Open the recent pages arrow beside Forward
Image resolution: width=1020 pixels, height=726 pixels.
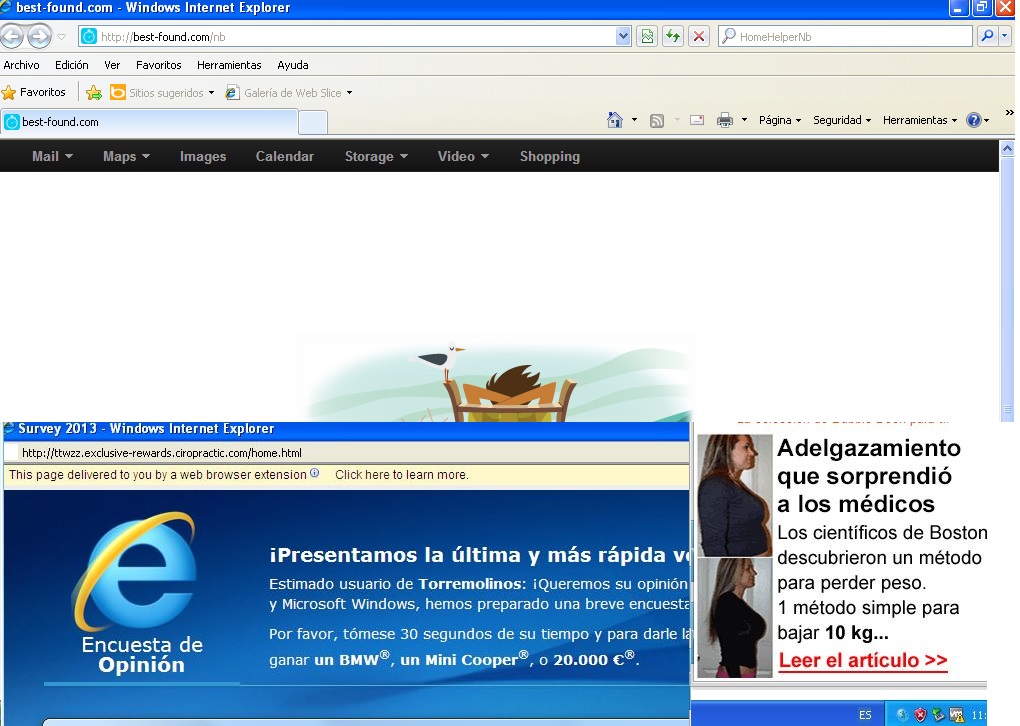coord(62,37)
